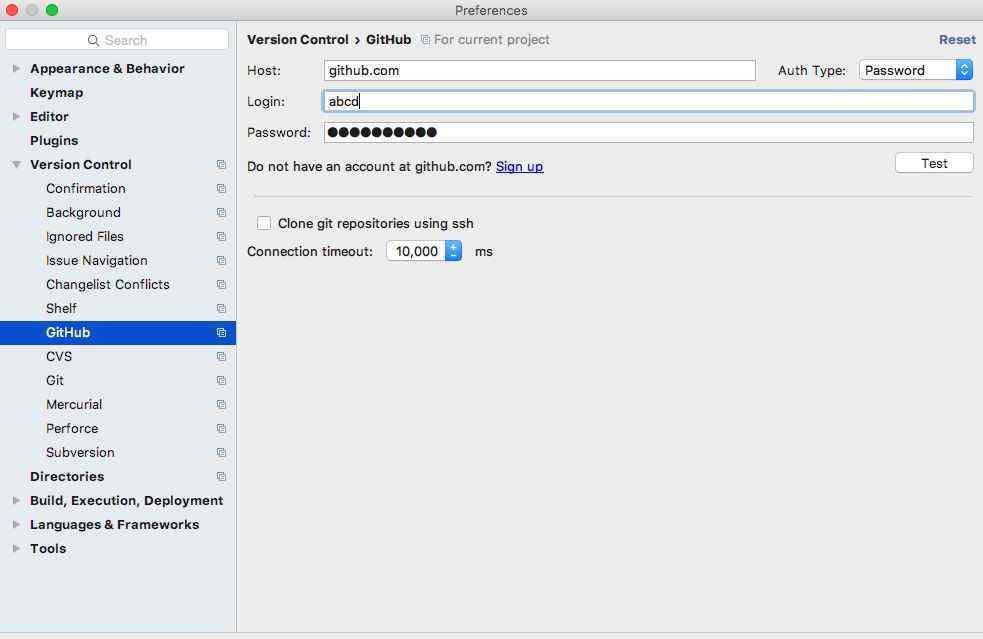Screen dimensions: 983x639
Task: Click the Test button
Action: pos(934,163)
